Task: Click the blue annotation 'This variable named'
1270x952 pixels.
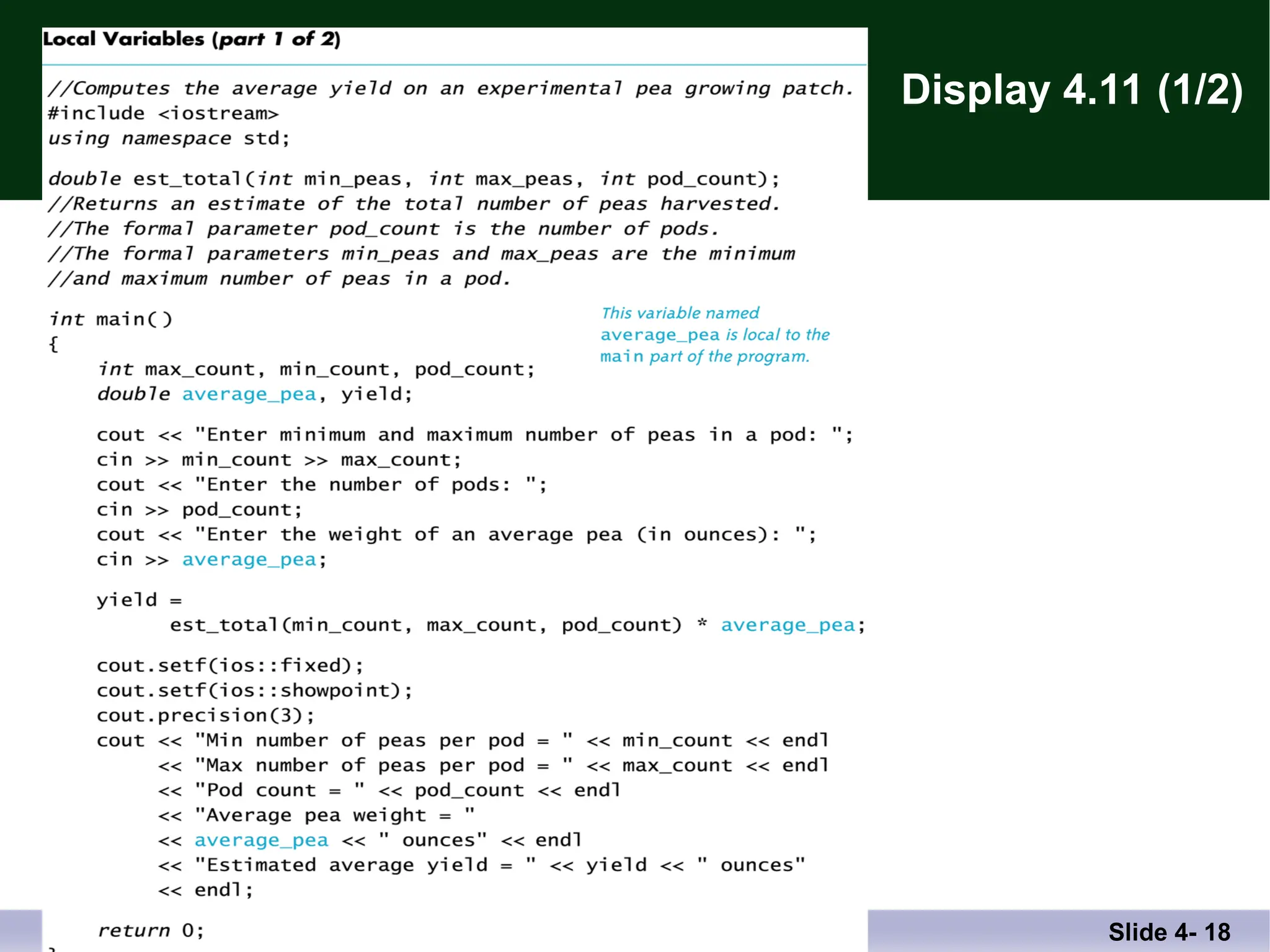Action: point(680,313)
